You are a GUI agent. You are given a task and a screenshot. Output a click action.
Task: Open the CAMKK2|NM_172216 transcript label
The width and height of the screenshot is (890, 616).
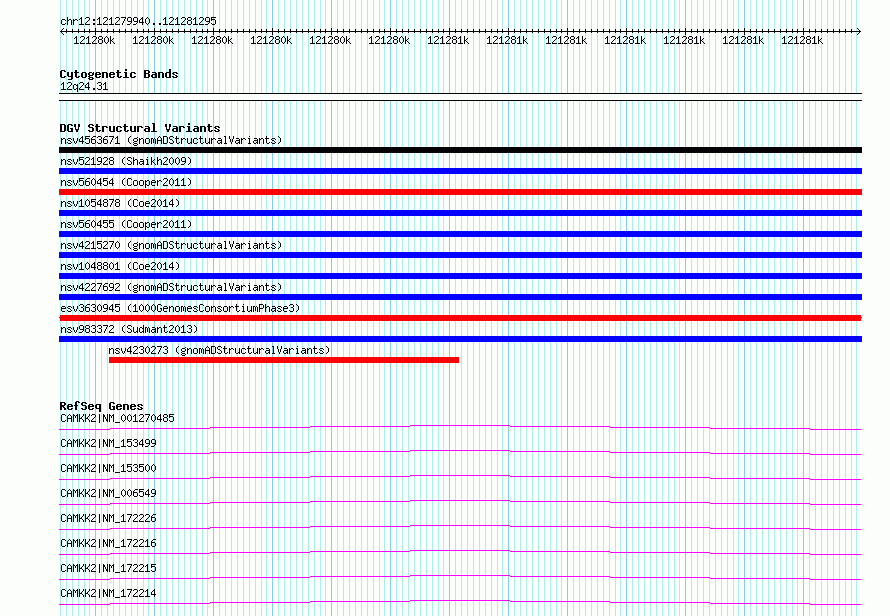[x=108, y=543]
